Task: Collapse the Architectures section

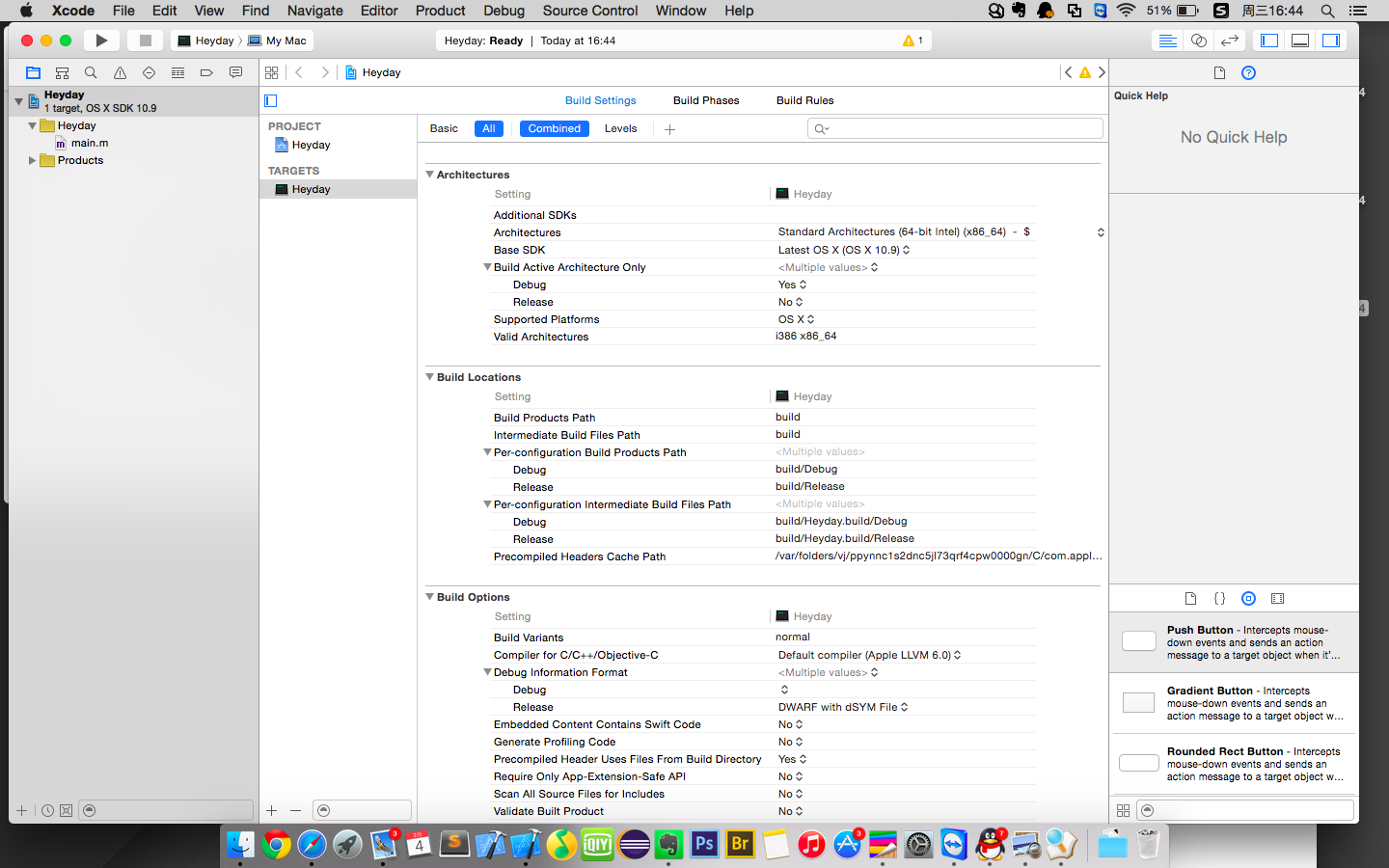Action: point(430,175)
